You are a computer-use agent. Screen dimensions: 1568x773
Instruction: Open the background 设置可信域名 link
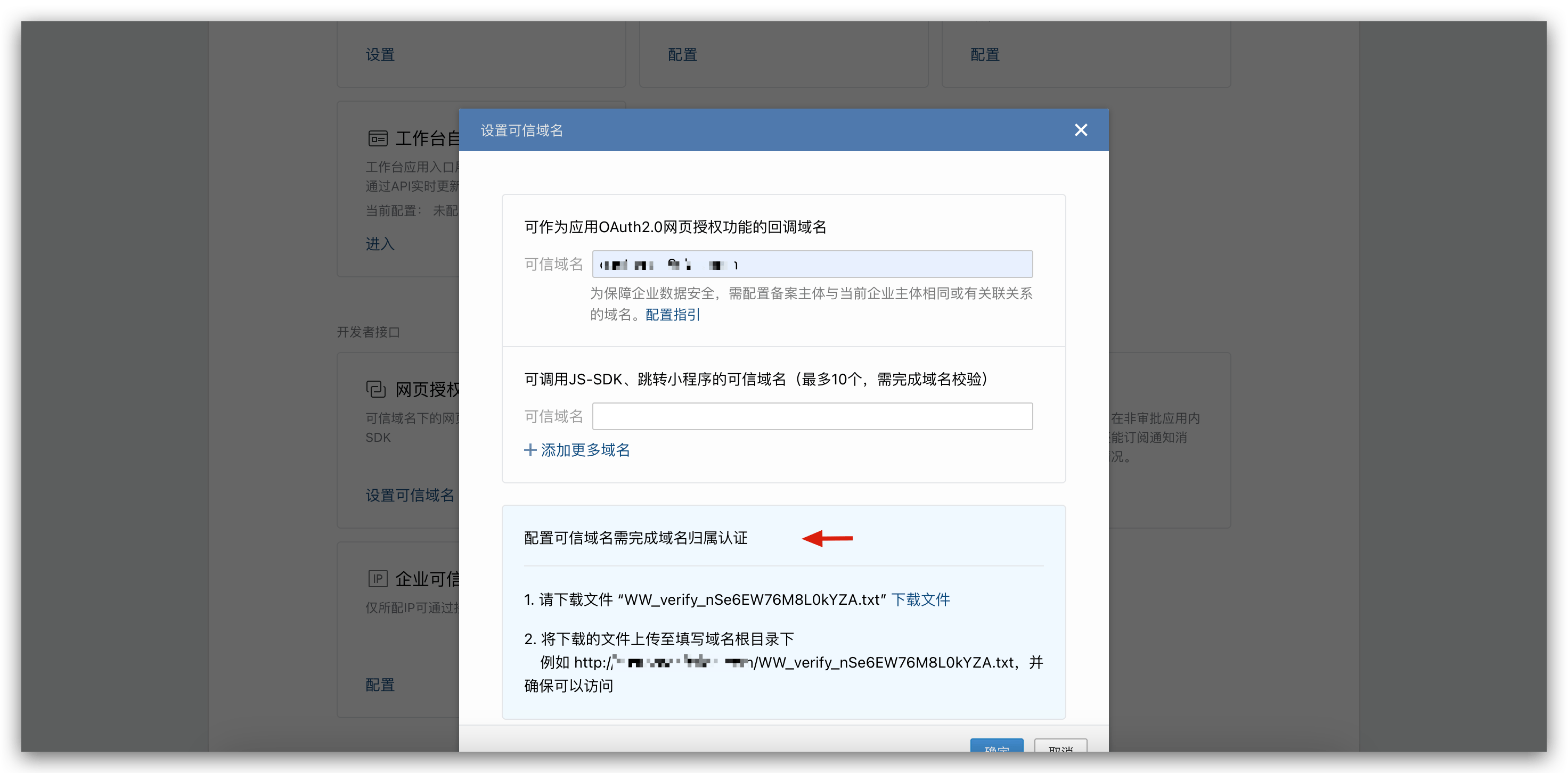coord(410,496)
